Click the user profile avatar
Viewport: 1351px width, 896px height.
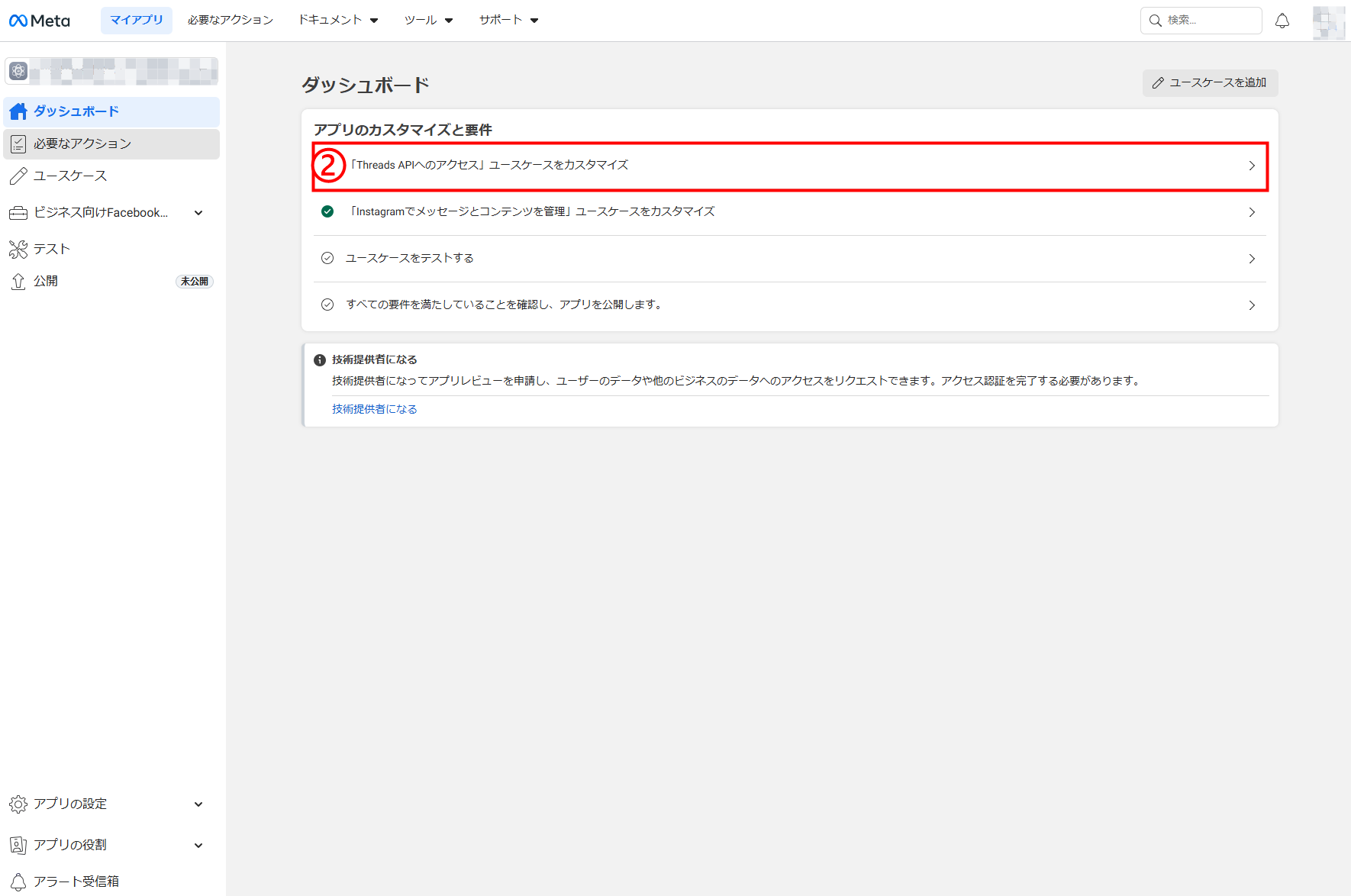point(1329,22)
